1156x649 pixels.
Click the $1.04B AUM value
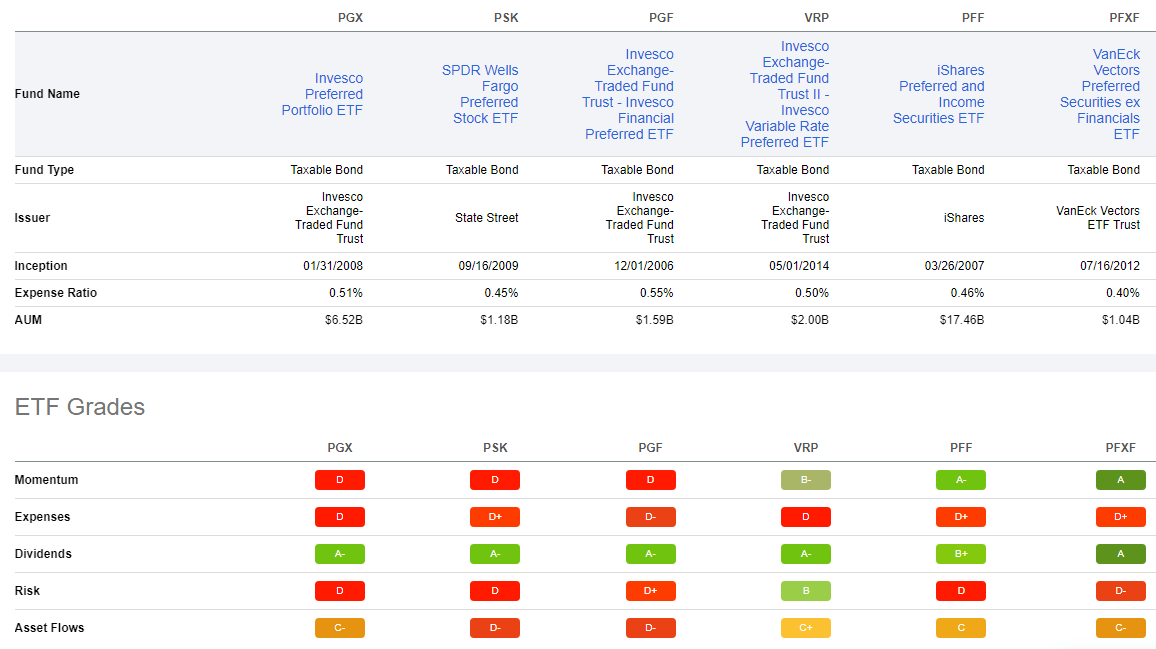[x=1121, y=320]
